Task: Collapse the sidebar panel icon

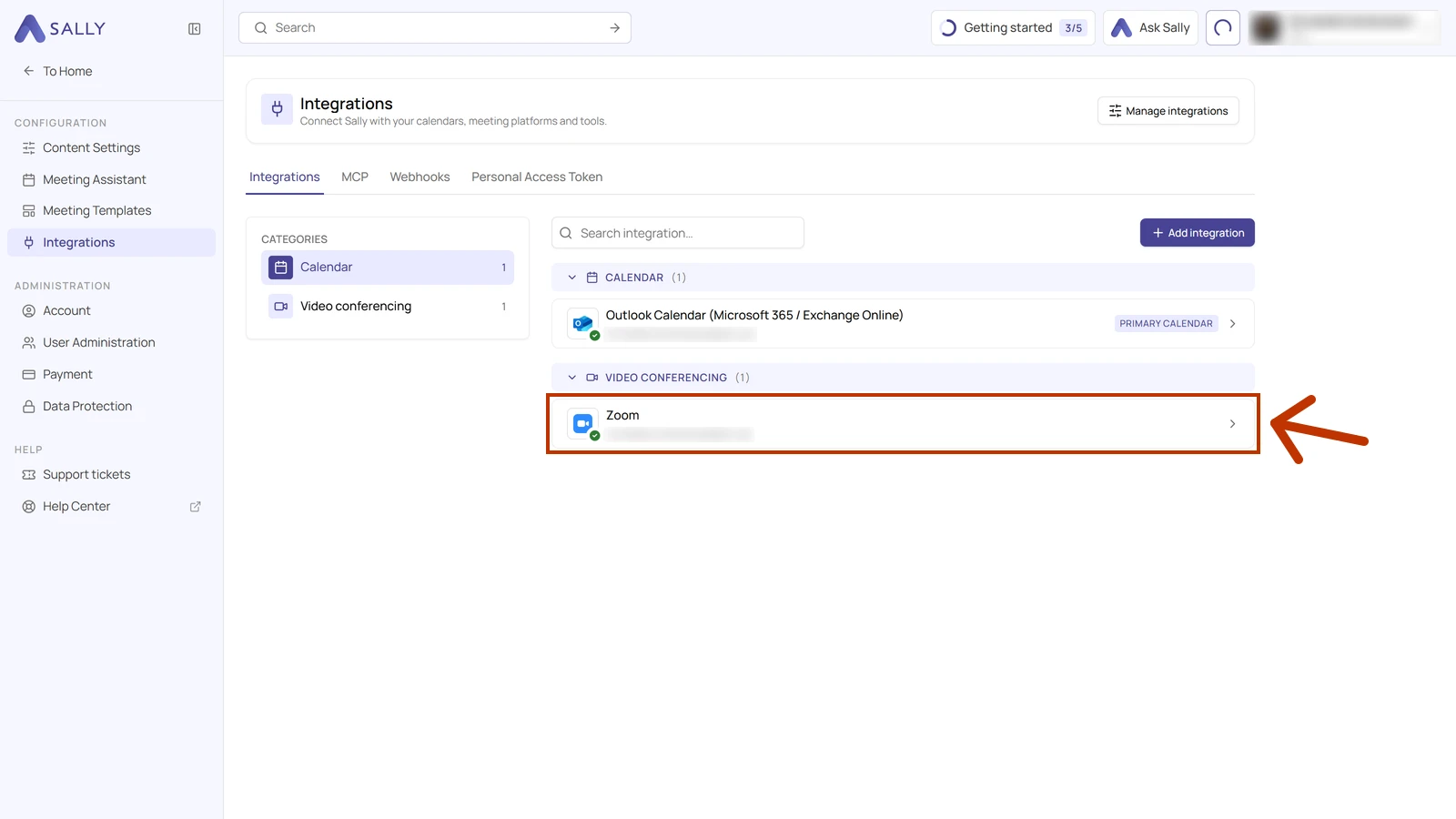Action: 195,29
